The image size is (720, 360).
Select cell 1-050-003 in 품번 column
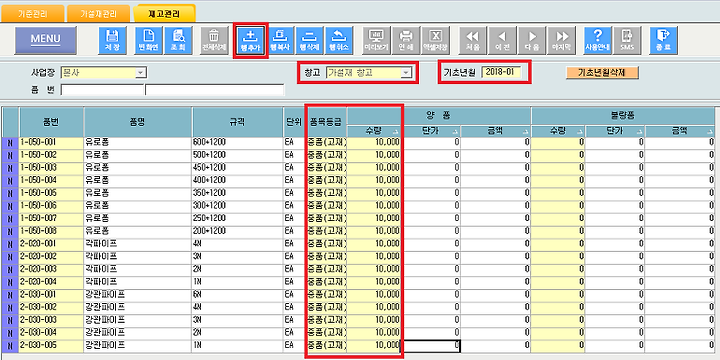pyautogui.click(x=51, y=168)
